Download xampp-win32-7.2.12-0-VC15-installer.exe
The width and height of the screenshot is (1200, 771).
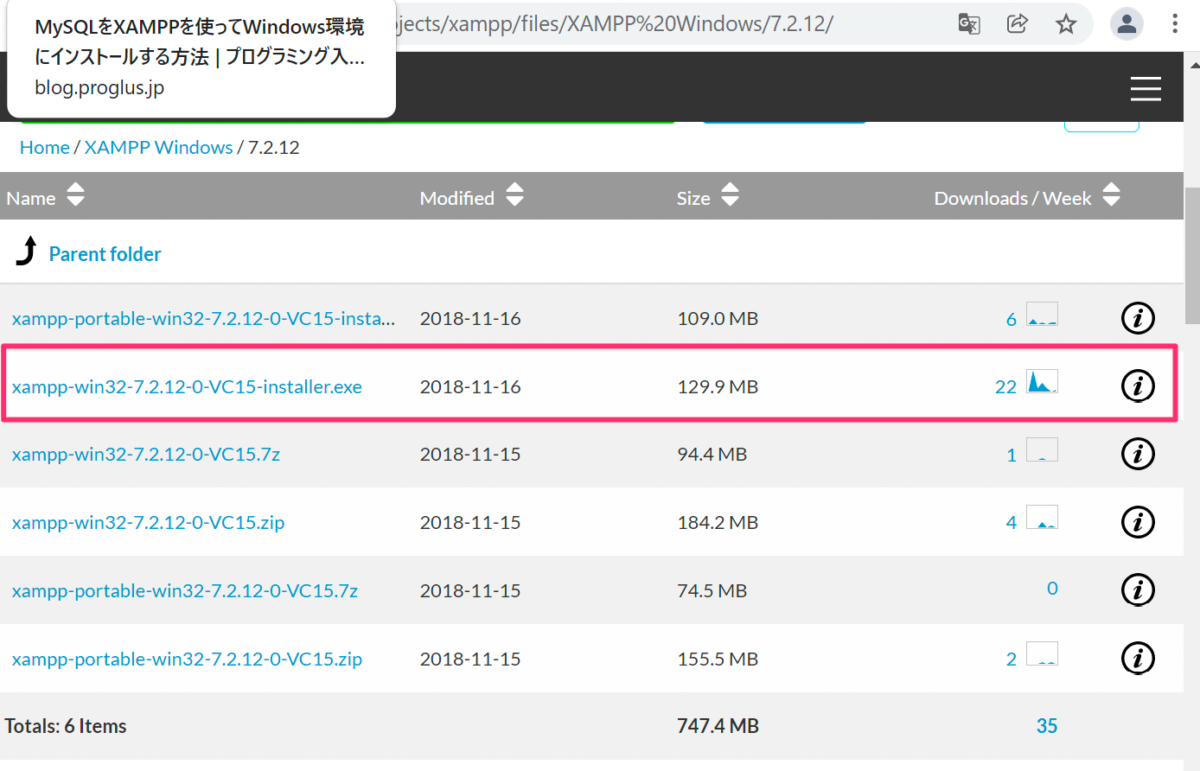187,386
